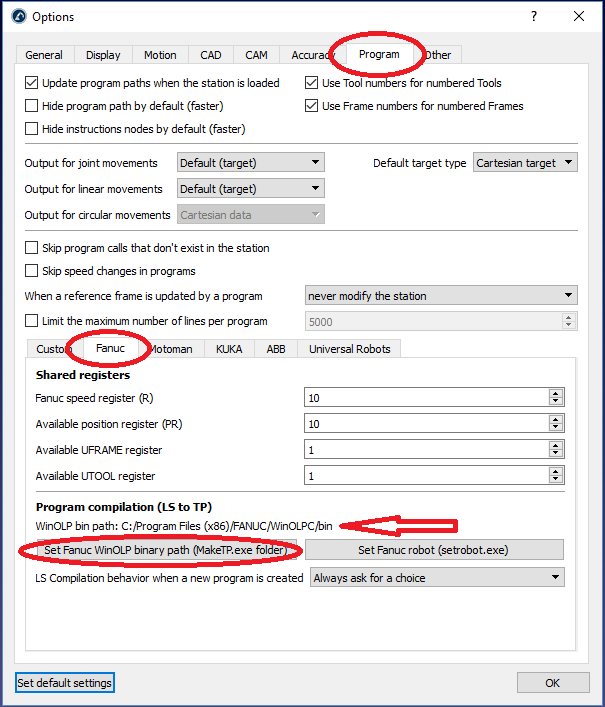Click the WinOLP bin path text
The image size is (605, 707).
184,526
